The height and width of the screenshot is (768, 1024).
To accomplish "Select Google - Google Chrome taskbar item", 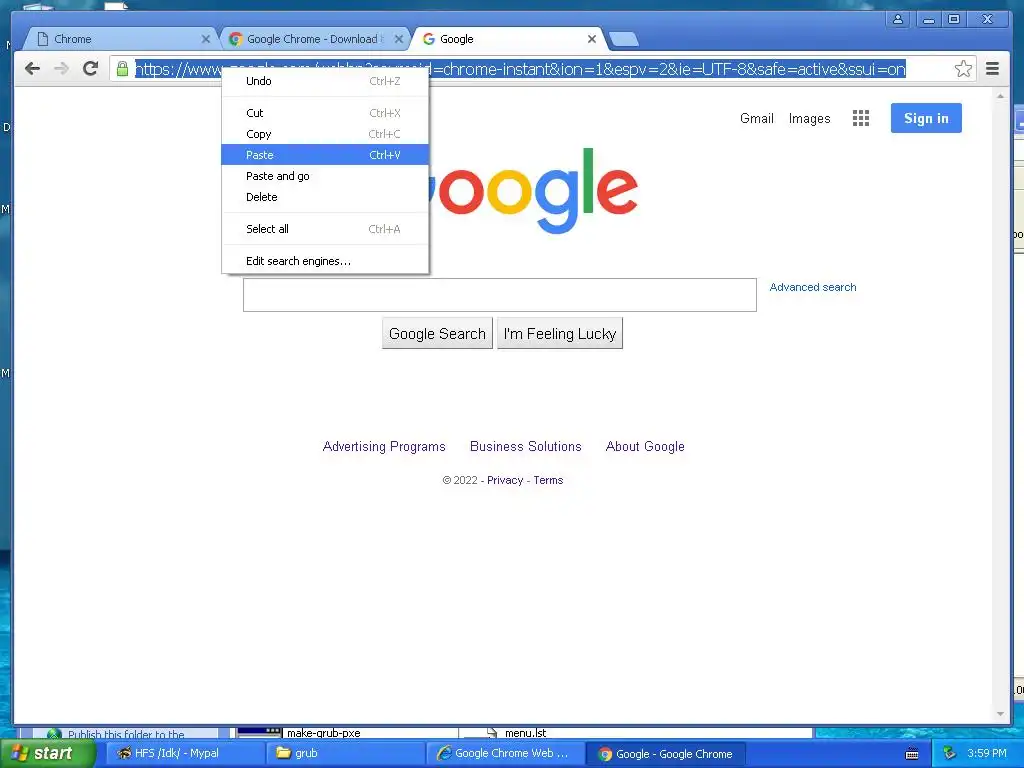I will pyautogui.click(x=664, y=753).
